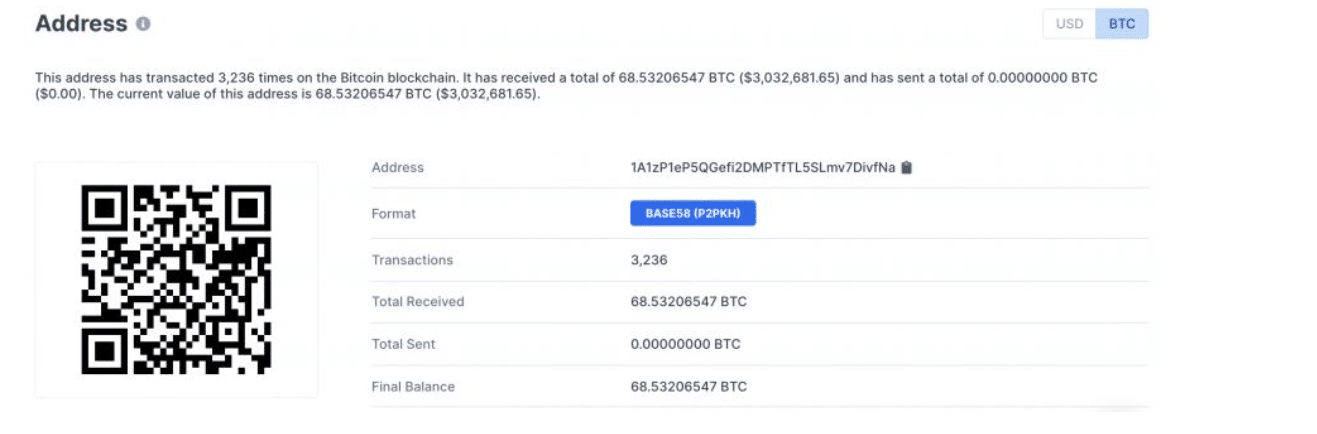
Task: Copy the Bitcoin address with the clipboard icon
Action: coord(907,168)
